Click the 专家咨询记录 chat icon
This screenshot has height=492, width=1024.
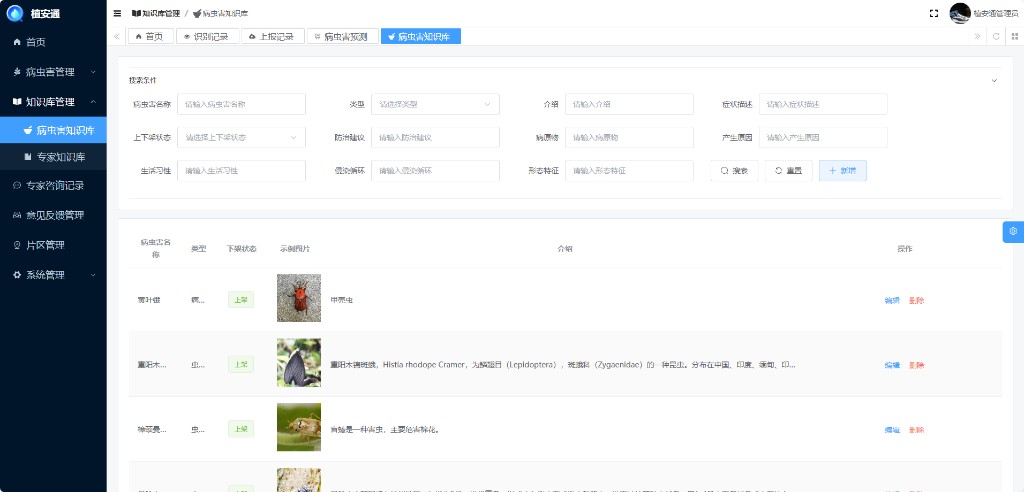pyautogui.click(x=17, y=186)
